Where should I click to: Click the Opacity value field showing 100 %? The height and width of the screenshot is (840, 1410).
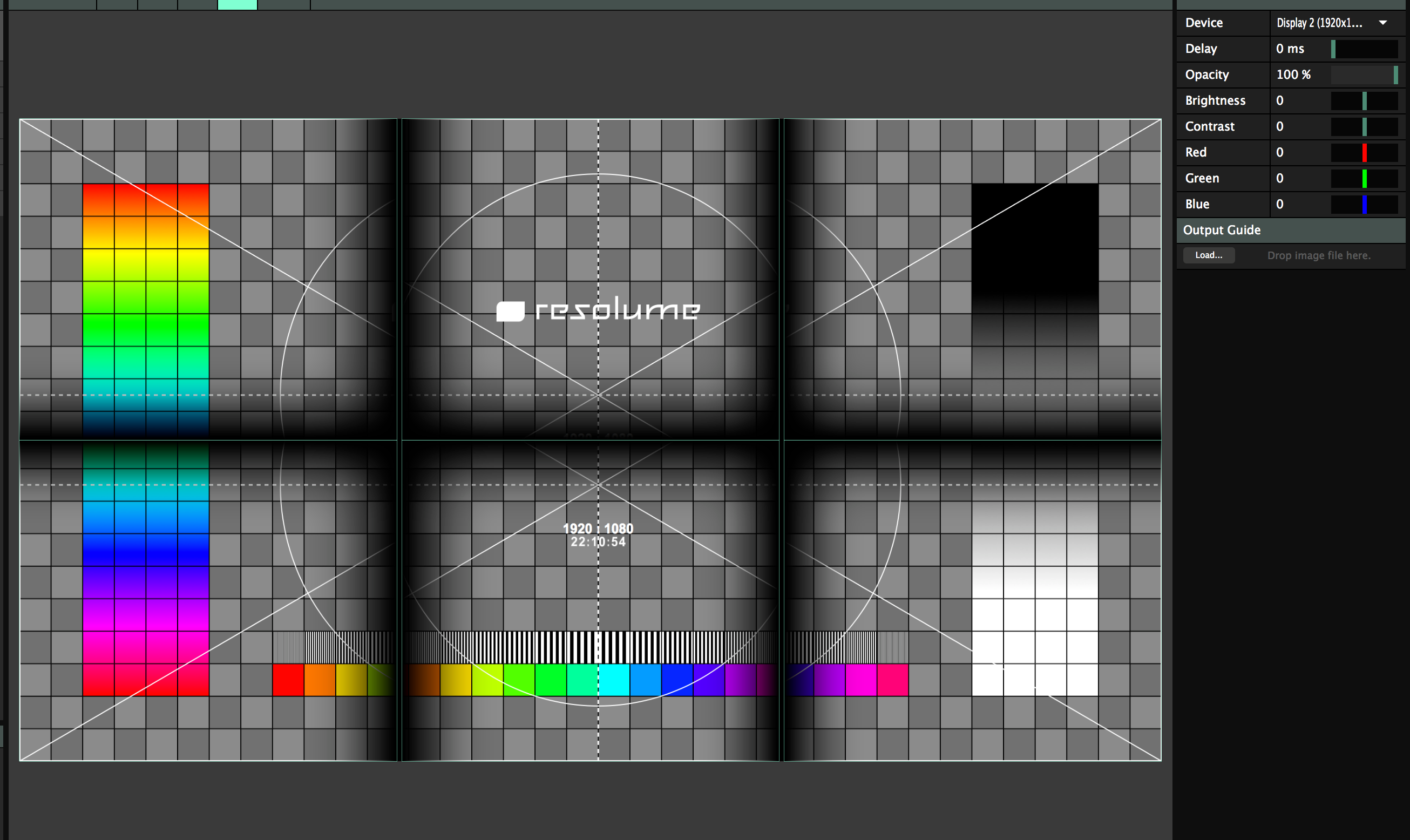coord(1293,74)
